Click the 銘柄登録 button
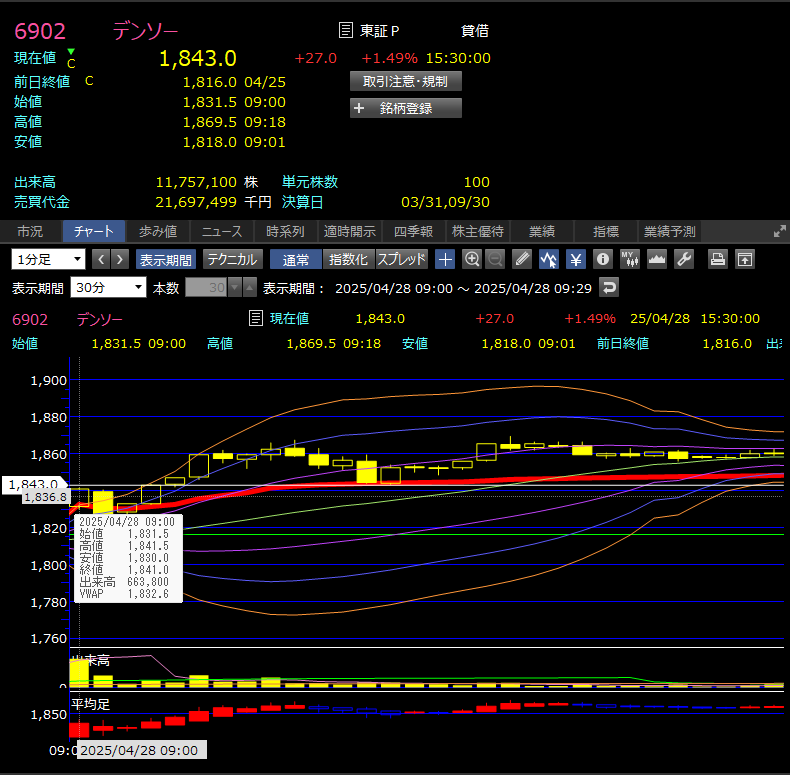The image size is (790, 775). point(406,108)
